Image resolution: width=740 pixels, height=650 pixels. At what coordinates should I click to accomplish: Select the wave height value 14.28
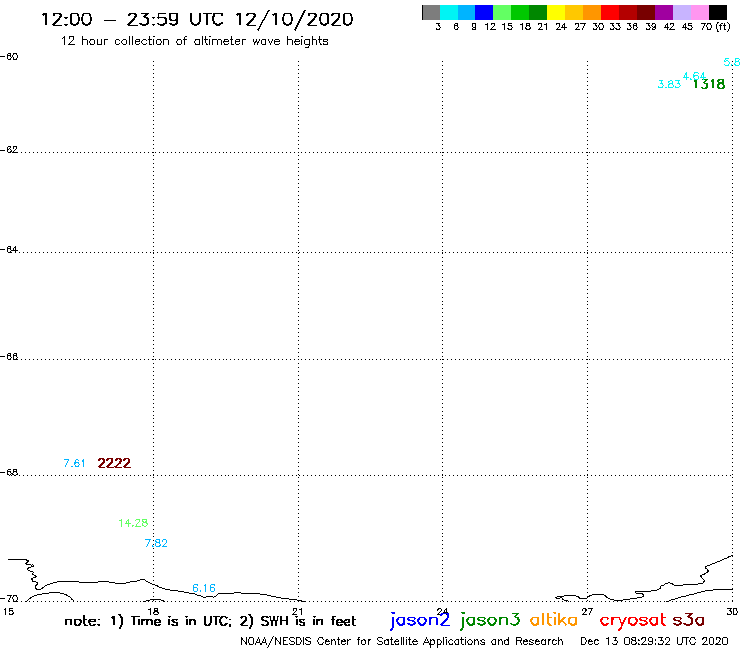[133, 523]
